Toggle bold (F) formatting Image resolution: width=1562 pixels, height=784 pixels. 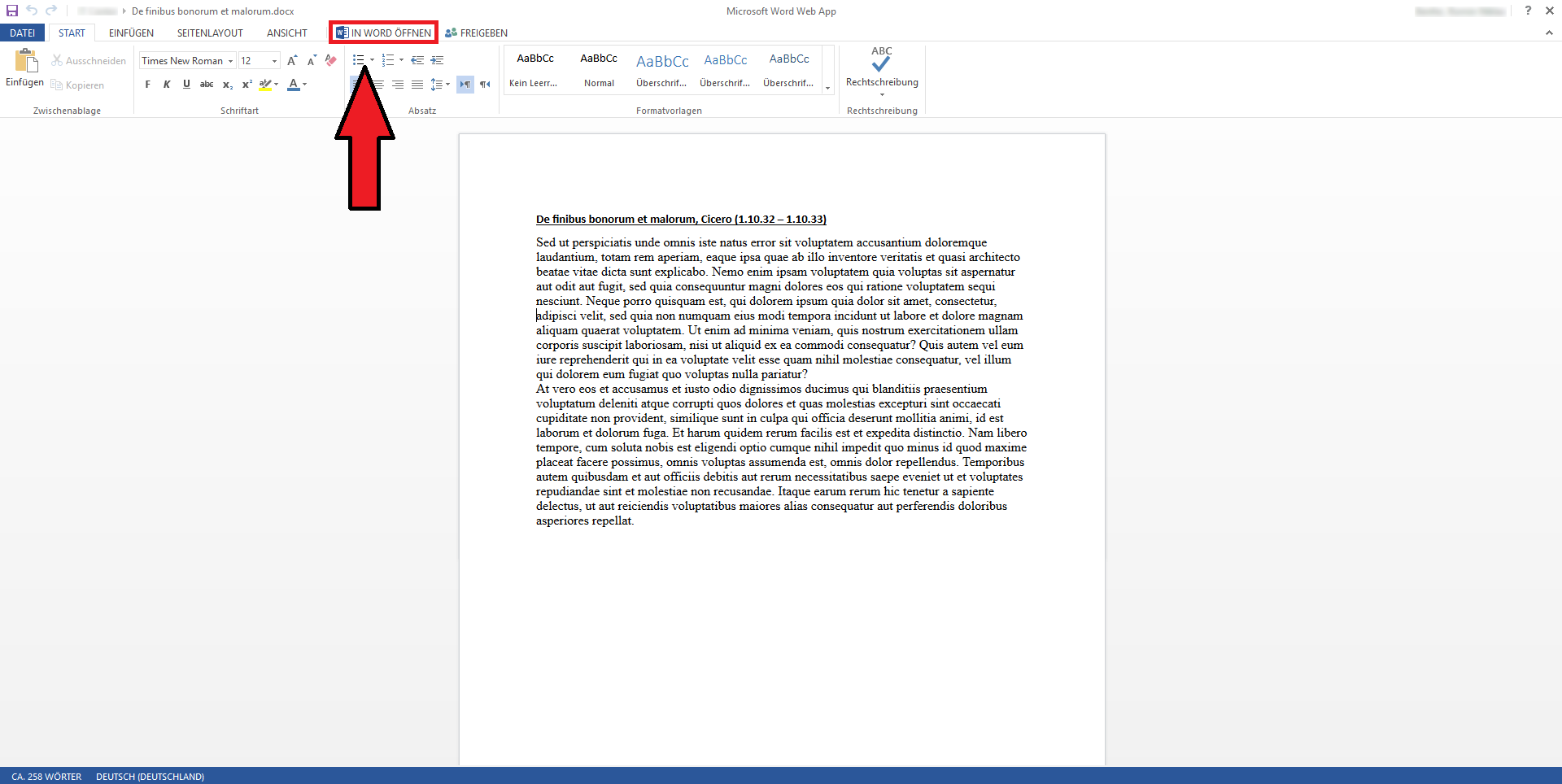tap(147, 85)
